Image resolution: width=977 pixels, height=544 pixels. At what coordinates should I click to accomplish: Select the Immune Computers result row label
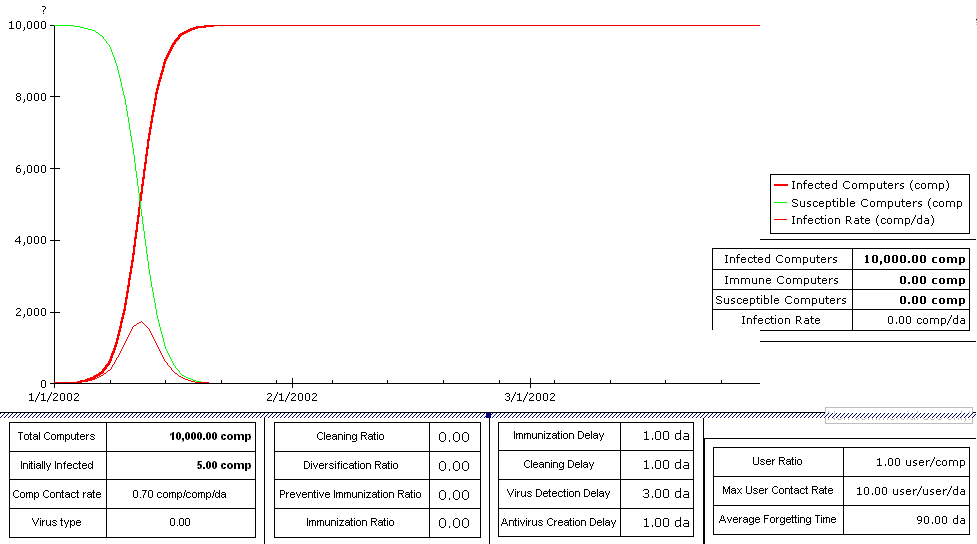pos(781,280)
